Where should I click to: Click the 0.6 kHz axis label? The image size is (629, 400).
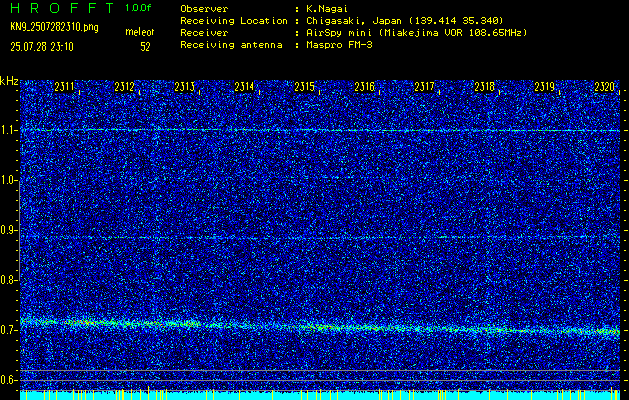pyautogui.click(x=7, y=380)
